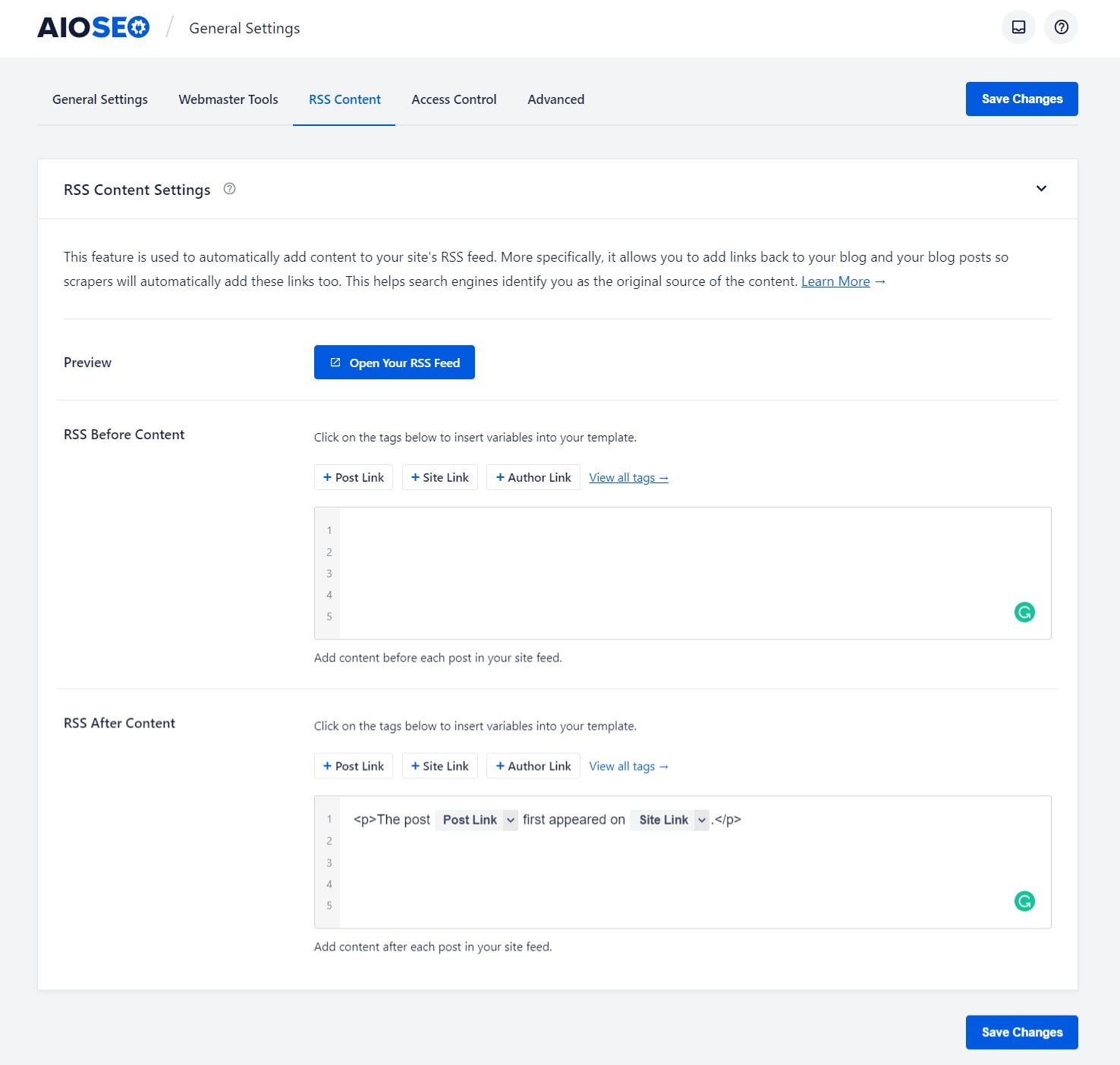Image resolution: width=1120 pixels, height=1065 pixels.
Task: Click Open Your RSS Feed button
Action: coord(394,363)
